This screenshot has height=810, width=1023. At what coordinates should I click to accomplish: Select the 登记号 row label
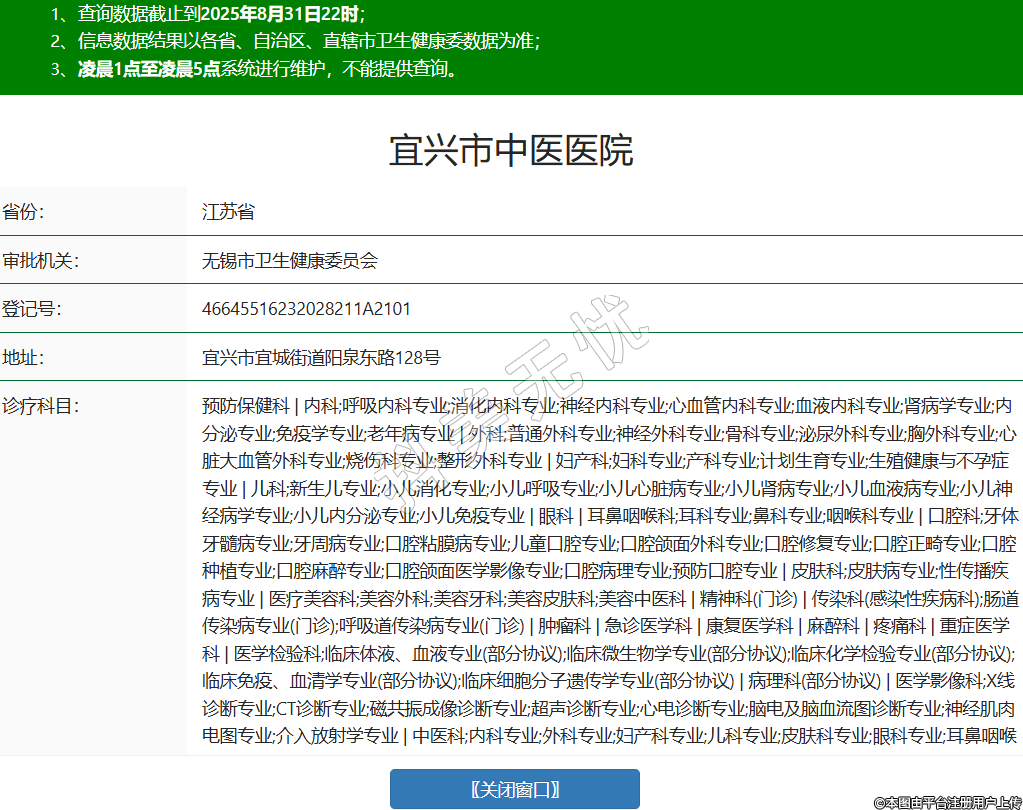coord(32,309)
